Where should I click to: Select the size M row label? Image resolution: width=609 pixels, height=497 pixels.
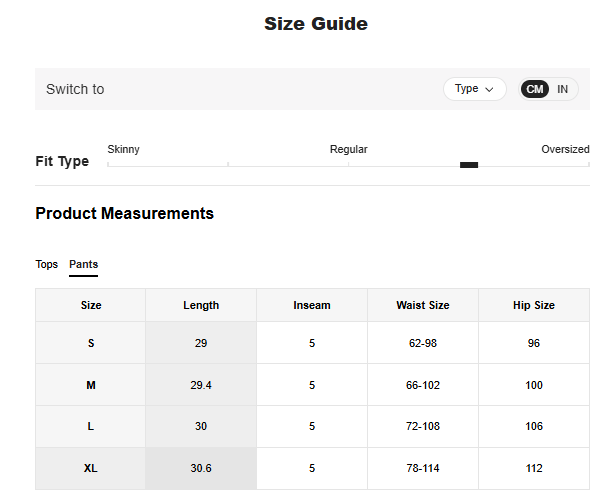[x=91, y=385]
